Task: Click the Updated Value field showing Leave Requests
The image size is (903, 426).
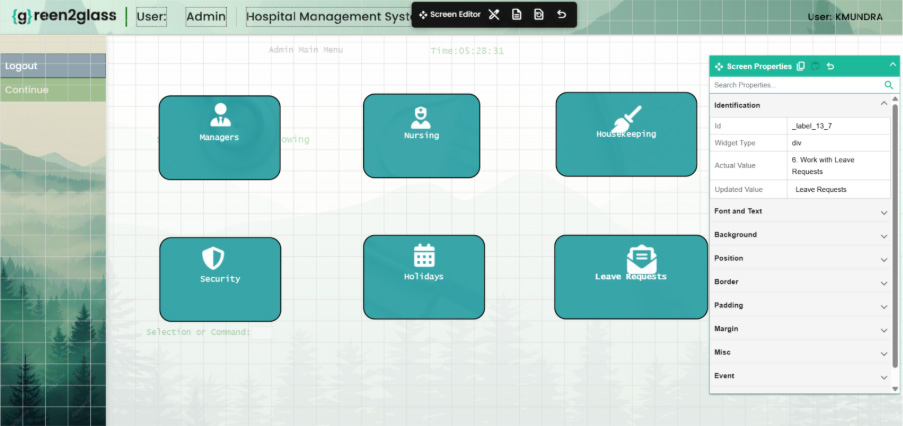Action: [x=838, y=189]
